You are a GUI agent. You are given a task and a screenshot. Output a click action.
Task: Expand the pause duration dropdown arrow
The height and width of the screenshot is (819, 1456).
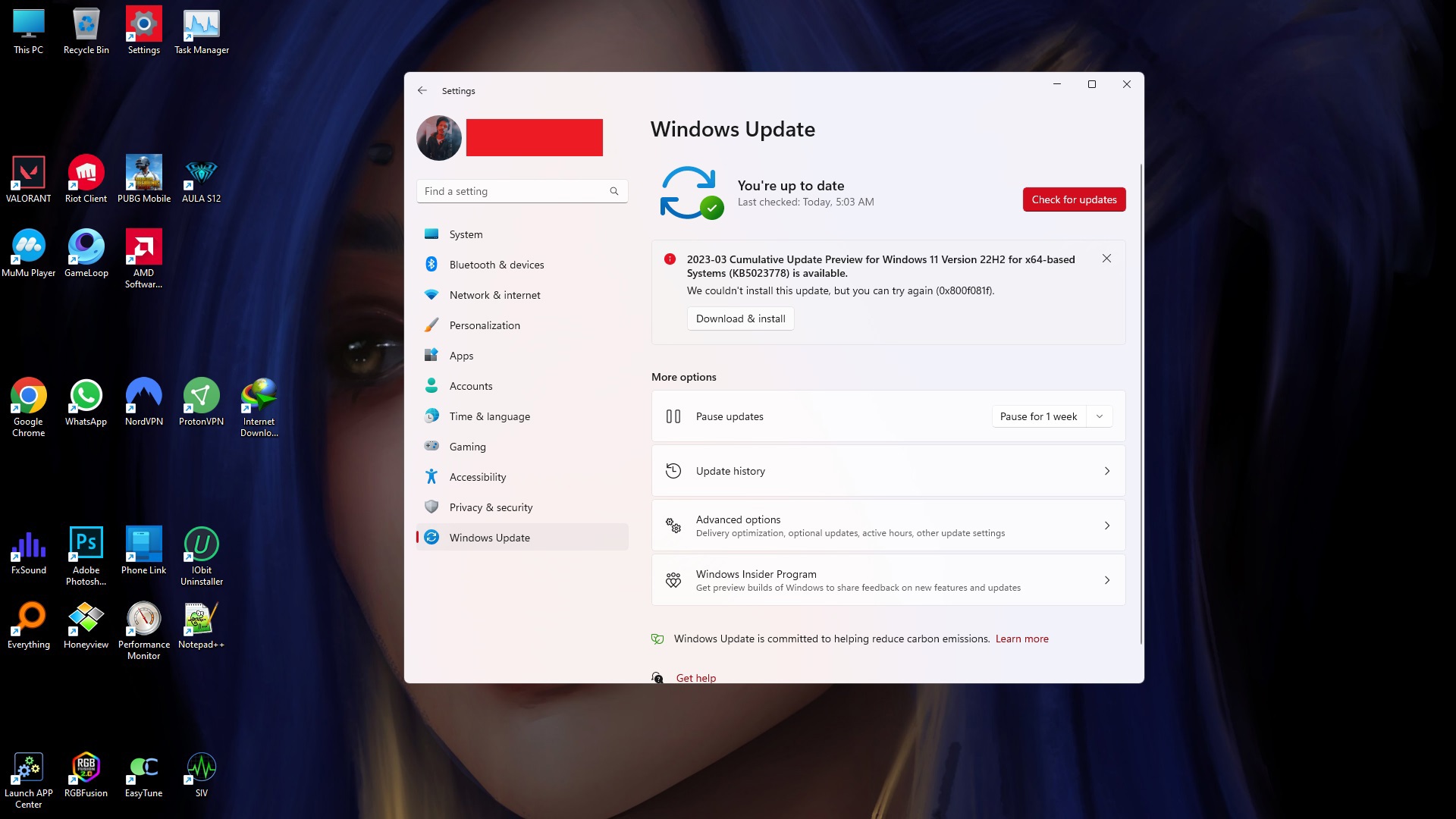coord(1100,416)
